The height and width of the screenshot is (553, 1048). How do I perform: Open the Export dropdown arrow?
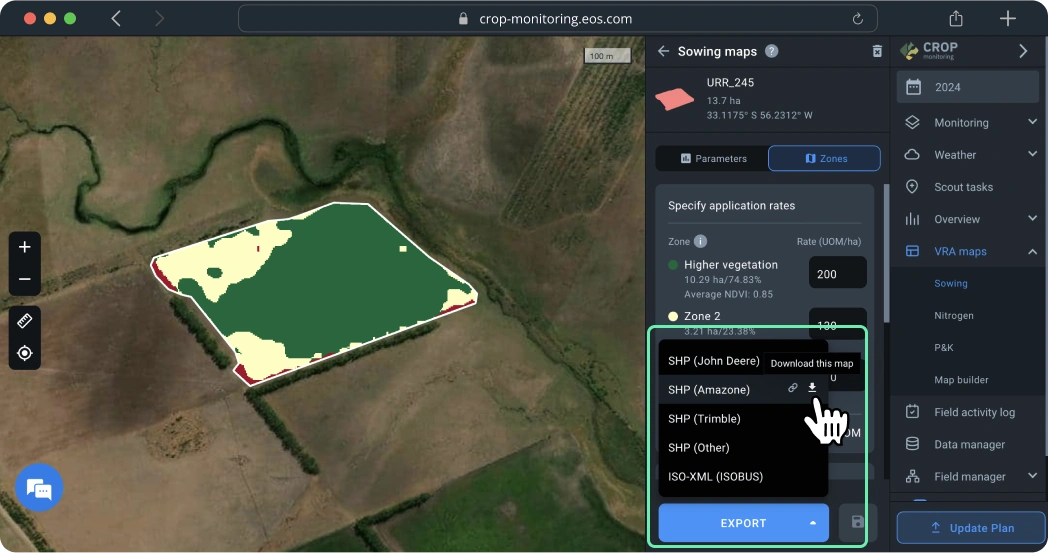(x=813, y=523)
